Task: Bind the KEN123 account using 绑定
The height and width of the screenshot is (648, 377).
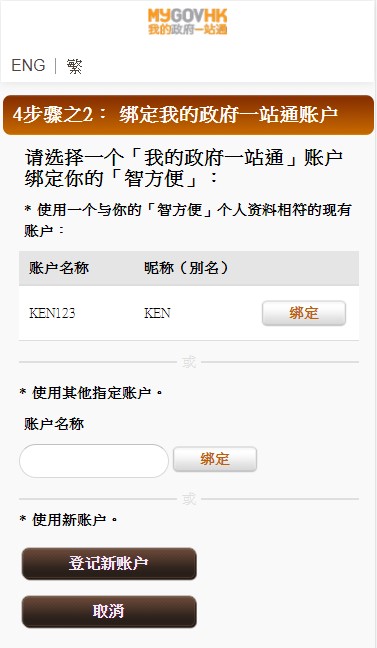Action: point(304,313)
